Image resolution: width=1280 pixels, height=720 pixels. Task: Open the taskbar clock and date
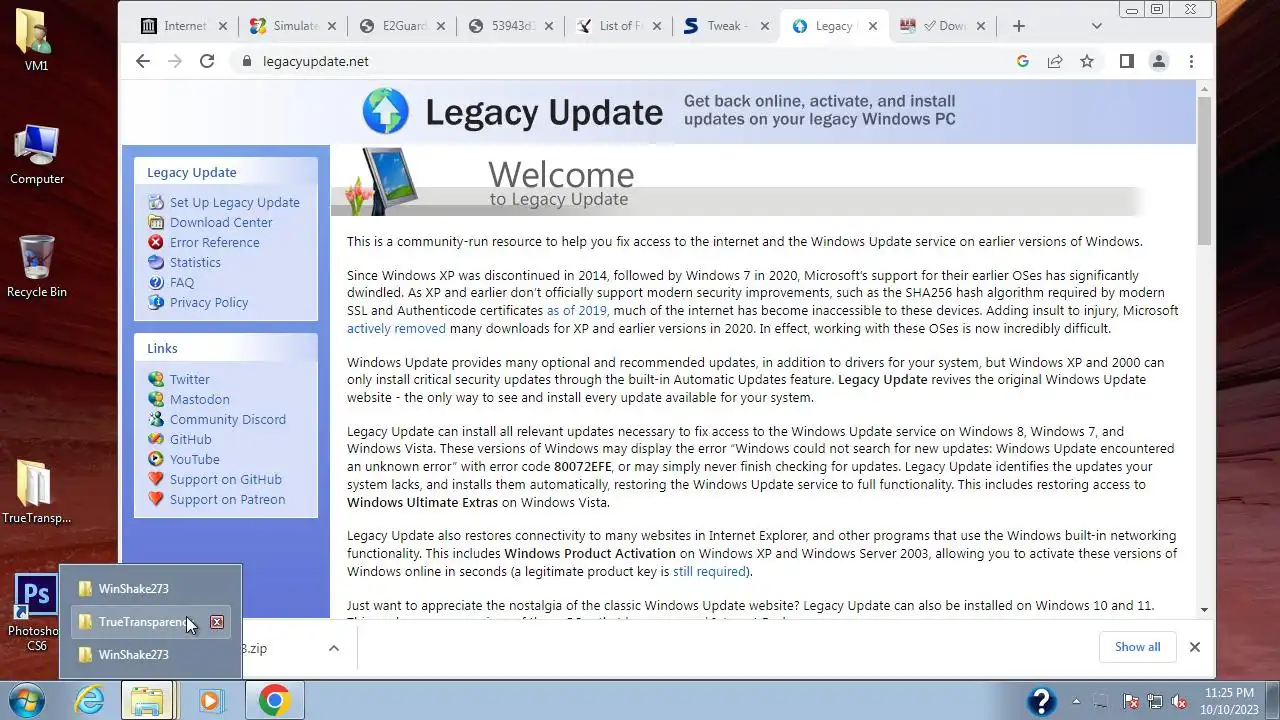point(1229,700)
